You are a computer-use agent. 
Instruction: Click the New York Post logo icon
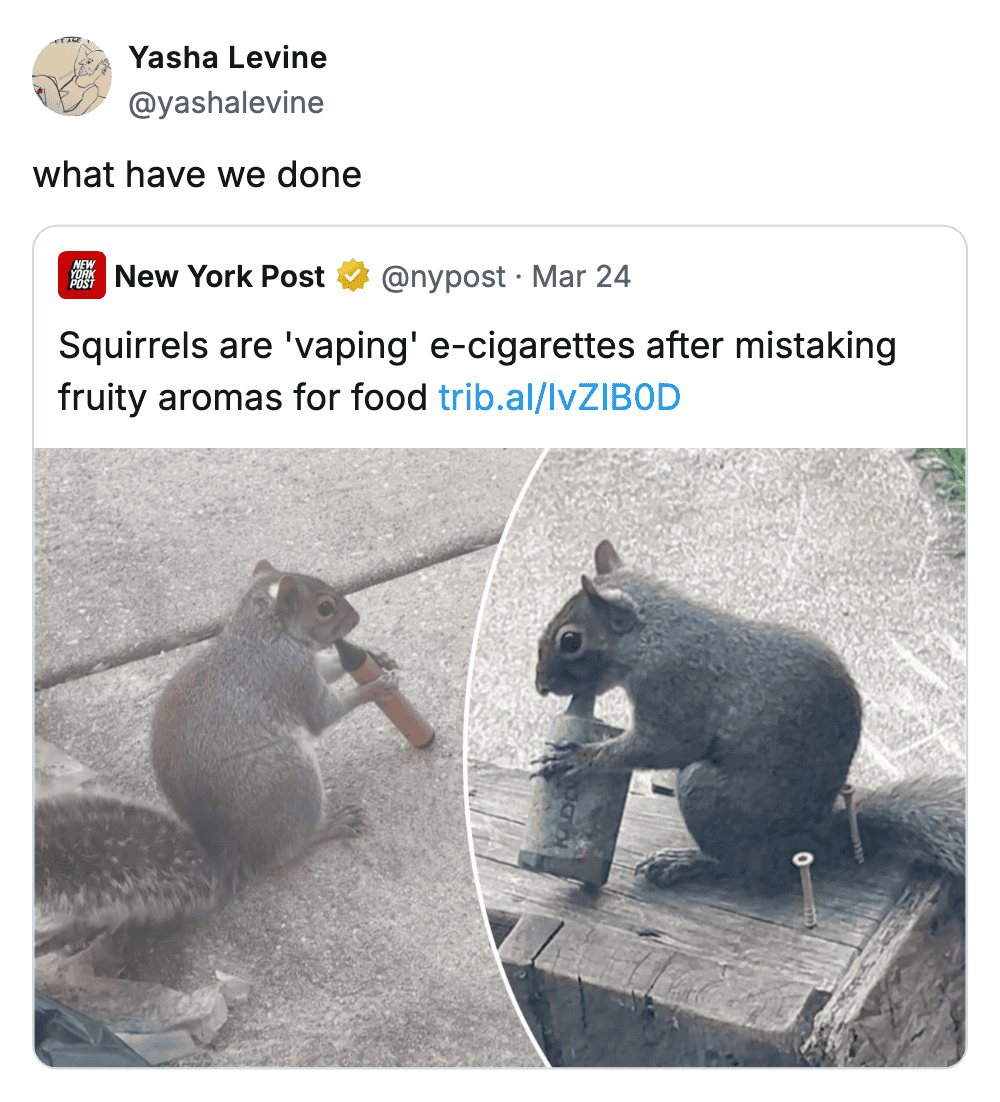(82, 276)
